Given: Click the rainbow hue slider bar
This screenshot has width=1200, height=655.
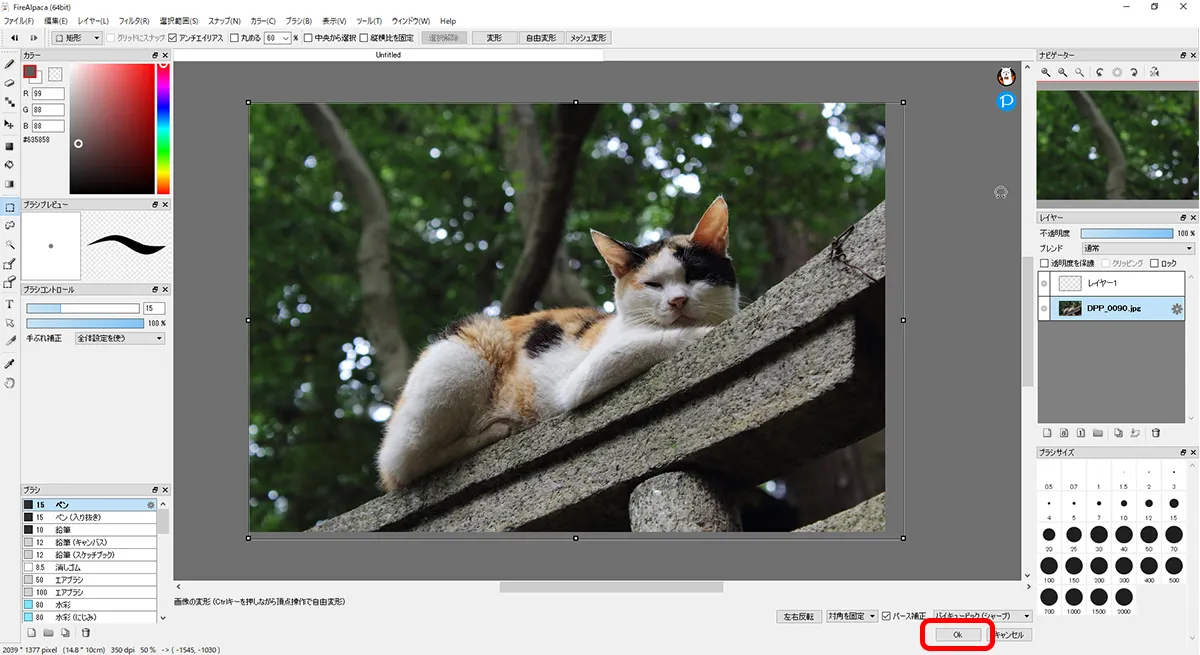Looking at the screenshot, I should coord(163,128).
